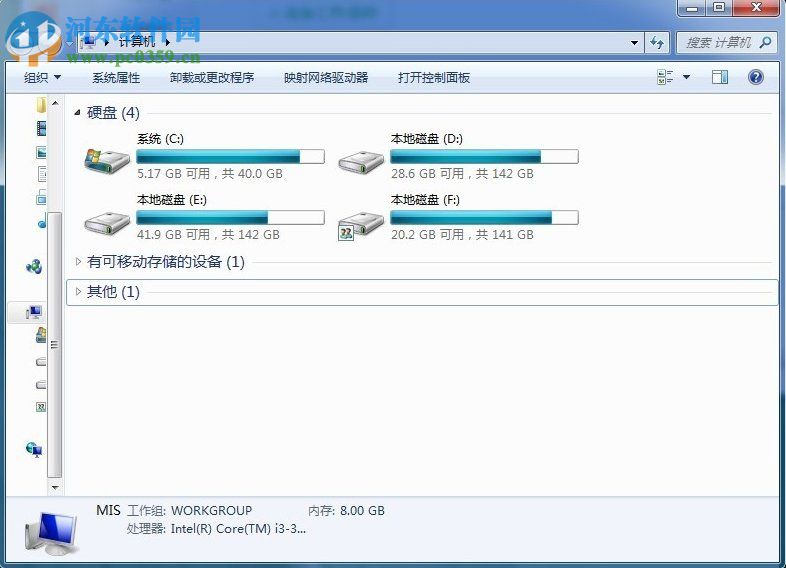Click 工作组: WORKGROUP in details pane

coord(189,510)
